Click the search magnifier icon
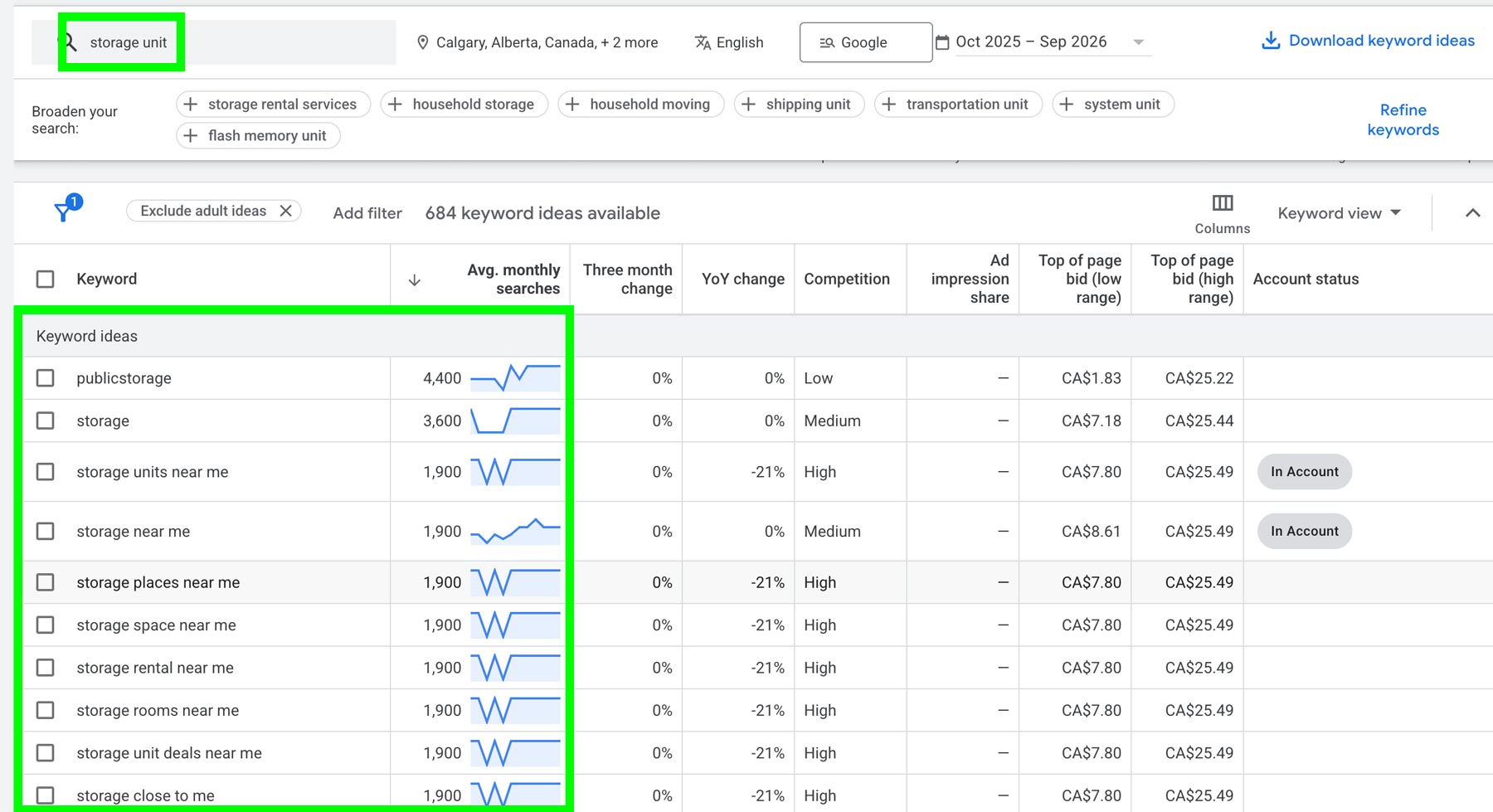The image size is (1493, 812). pos(71,42)
